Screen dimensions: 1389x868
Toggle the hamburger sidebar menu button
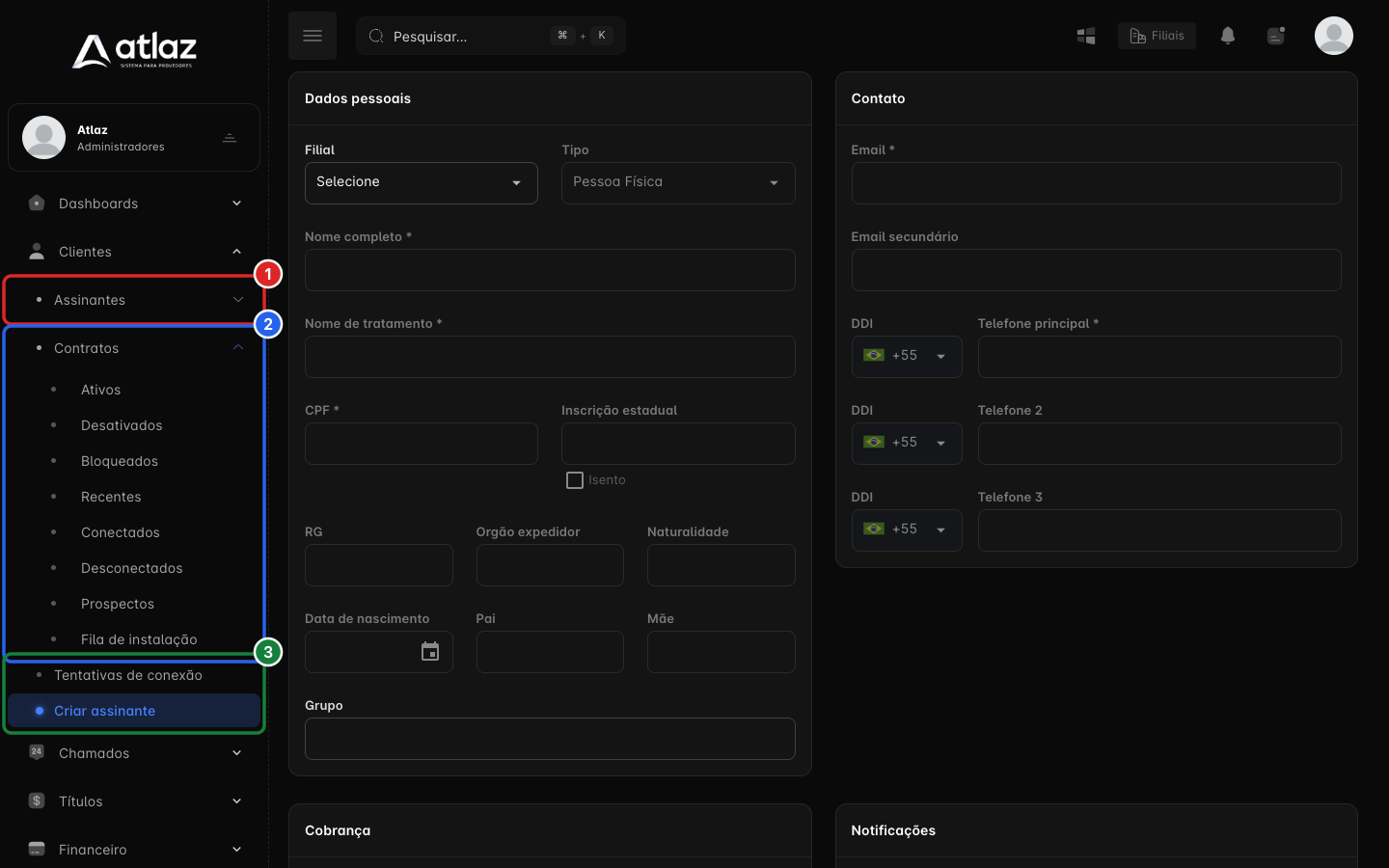(x=313, y=36)
